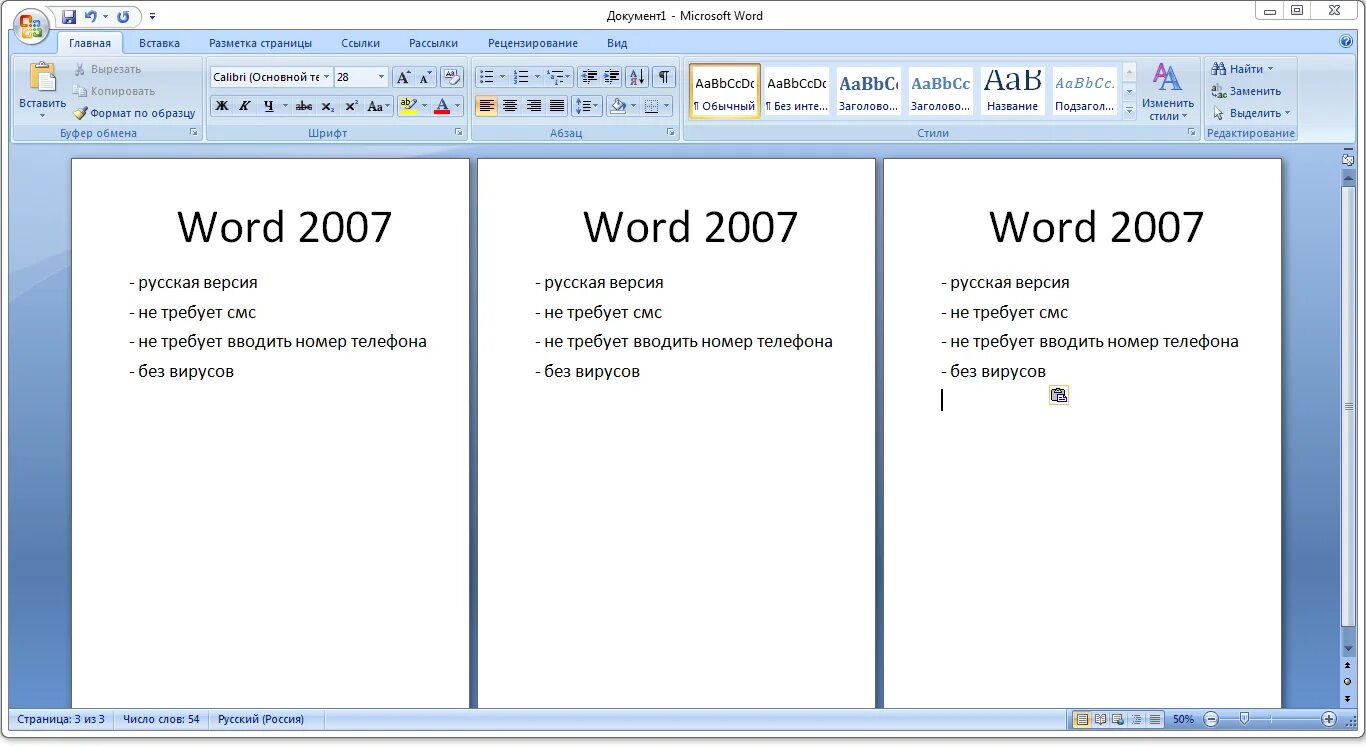Decrease font size with shrink icon
The height and width of the screenshot is (747, 1366).
[x=425, y=77]
